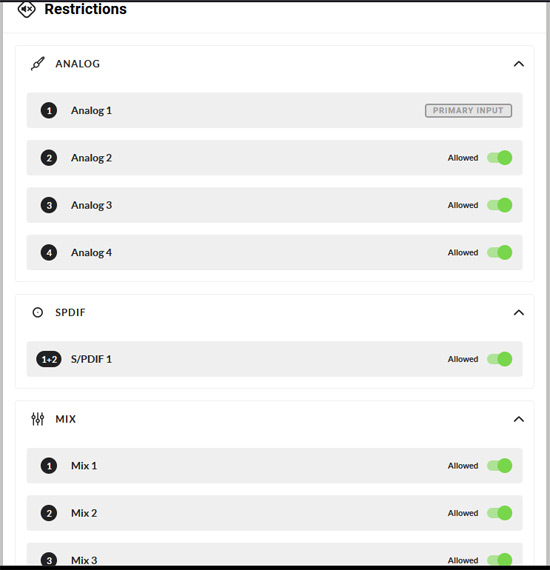
Task: Select the number 3 badge beside Analog 3
Action: pos(49,205)
